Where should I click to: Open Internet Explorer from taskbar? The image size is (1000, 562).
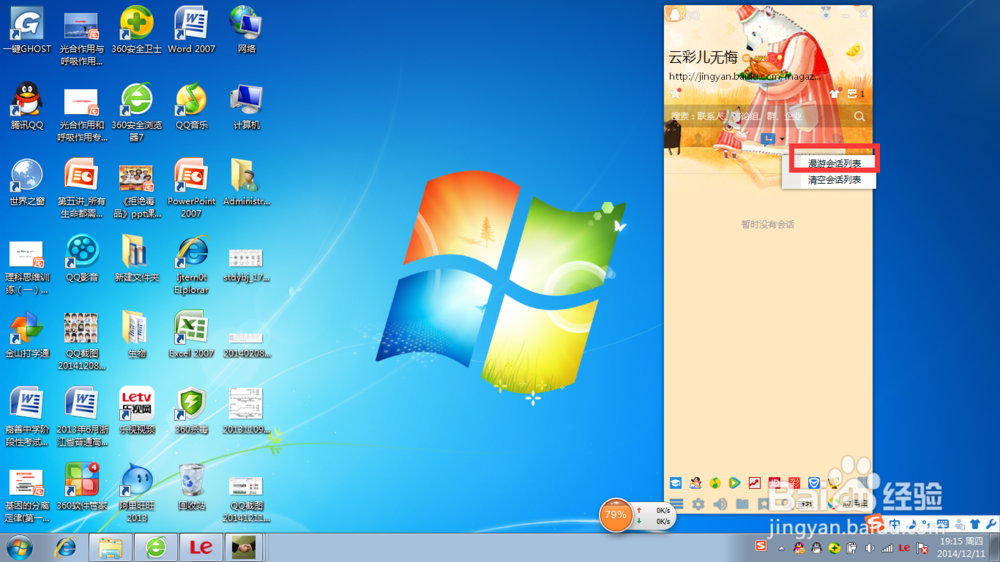(x=66, y=547)
